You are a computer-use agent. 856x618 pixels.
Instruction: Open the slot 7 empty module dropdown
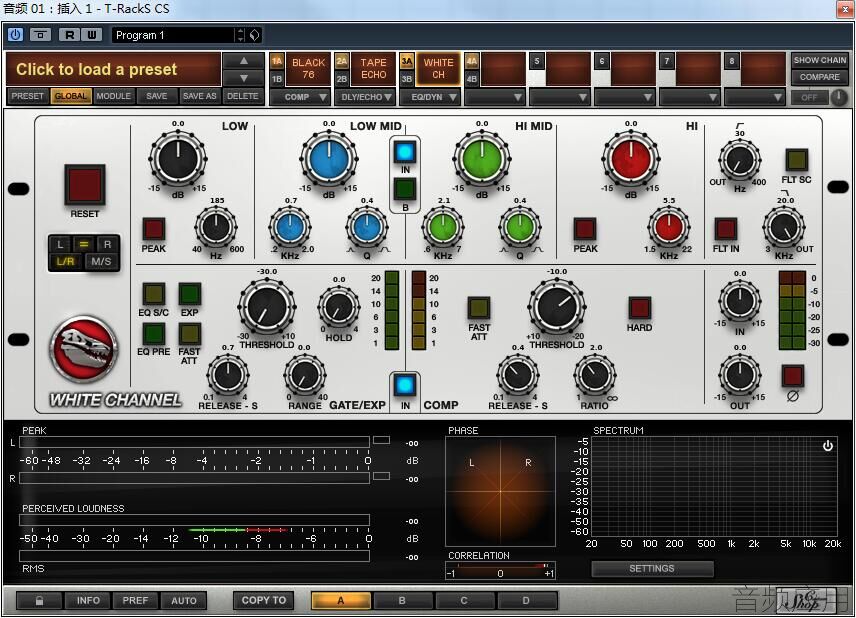click(690, 97)
